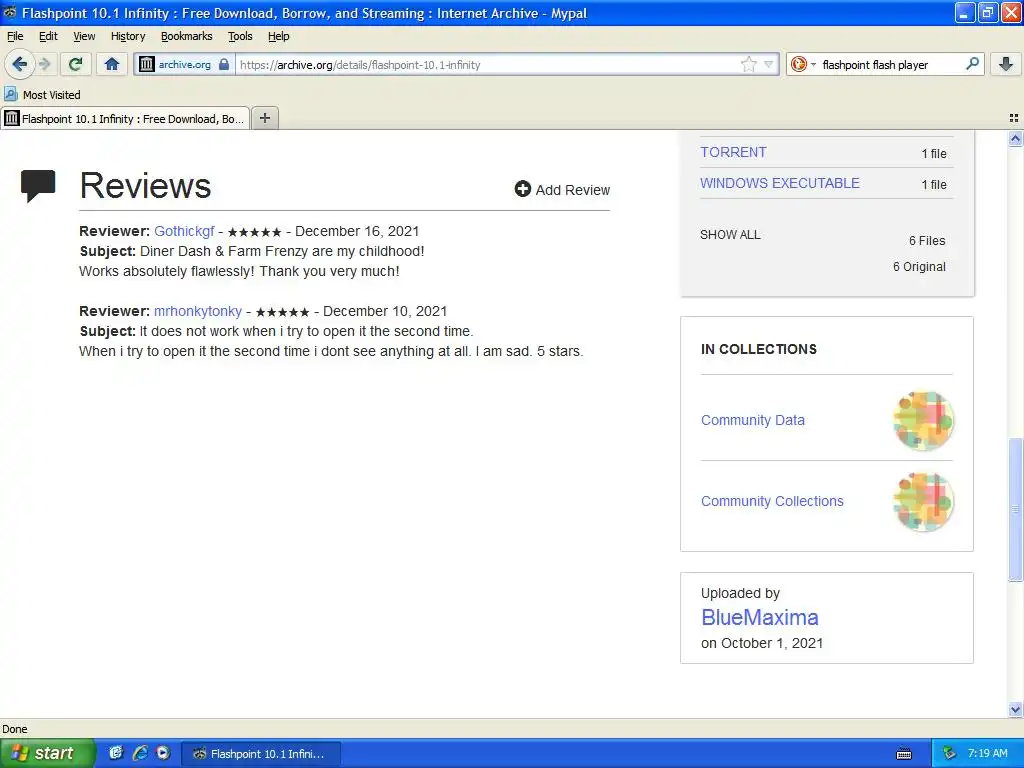1024x768 pixels.
Task: Open the Community Data link
Action: click(x=752, y=420)
